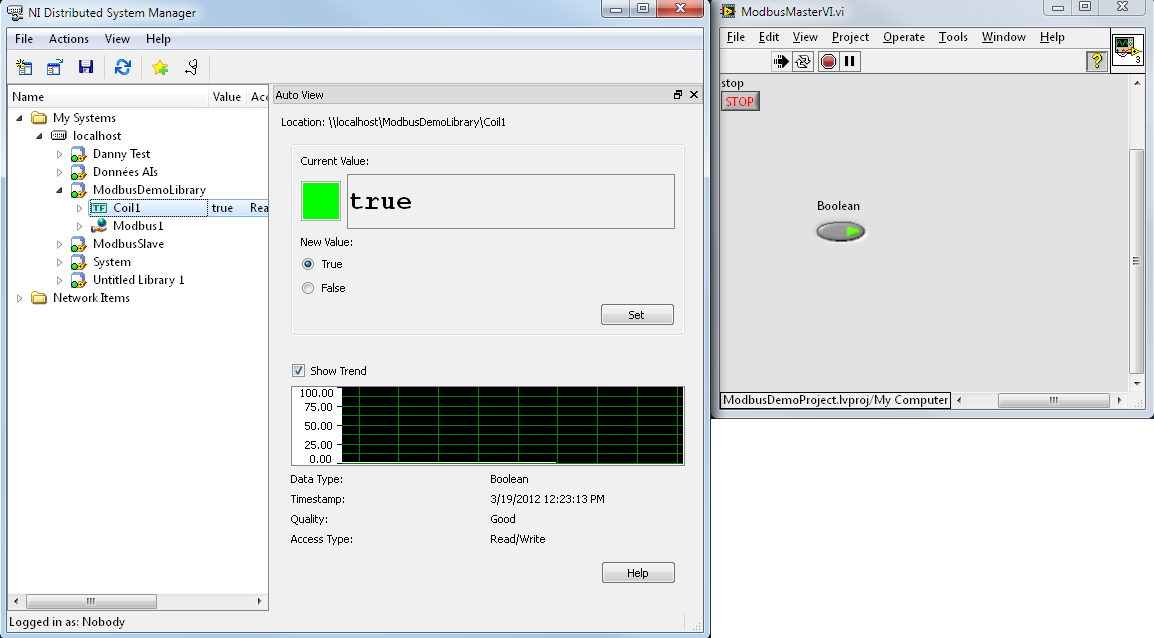The width and height of the screenshot is (1154, 638).
Task: Toggle the Boolean push button on the front panel
Action: 840,231
